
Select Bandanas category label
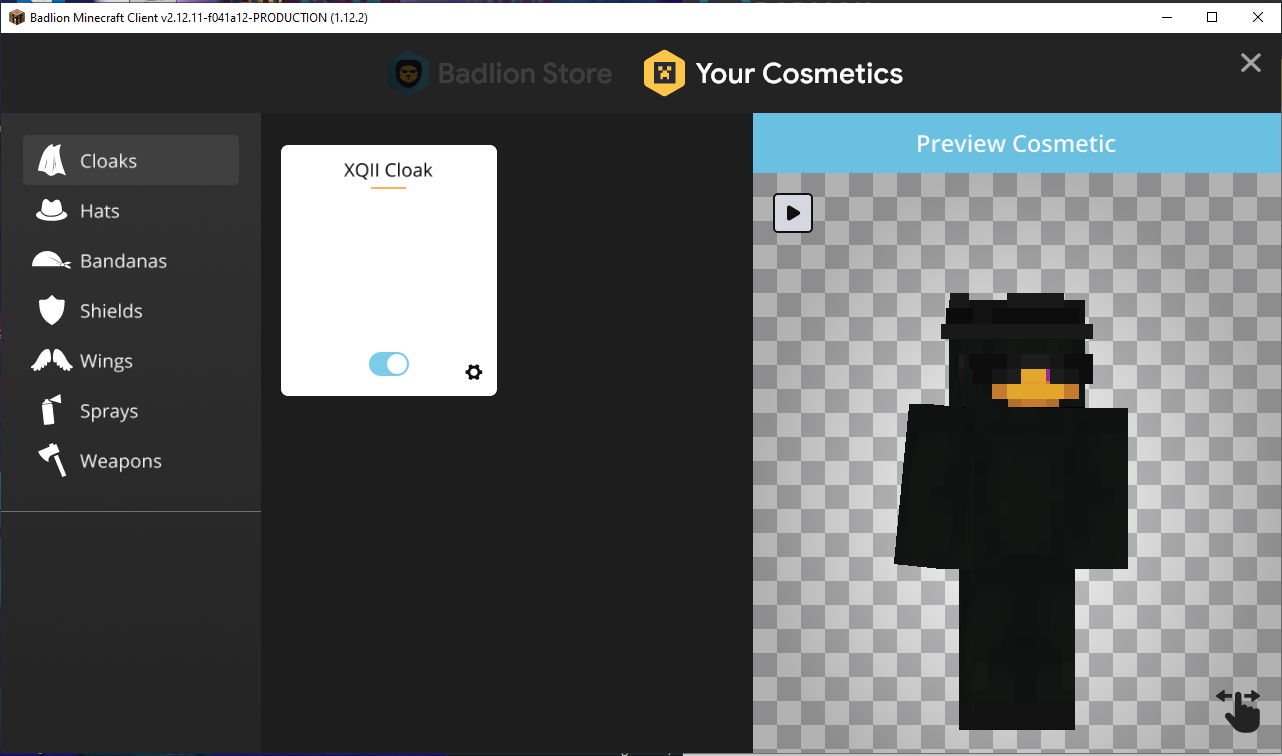(x=123, y=261)
